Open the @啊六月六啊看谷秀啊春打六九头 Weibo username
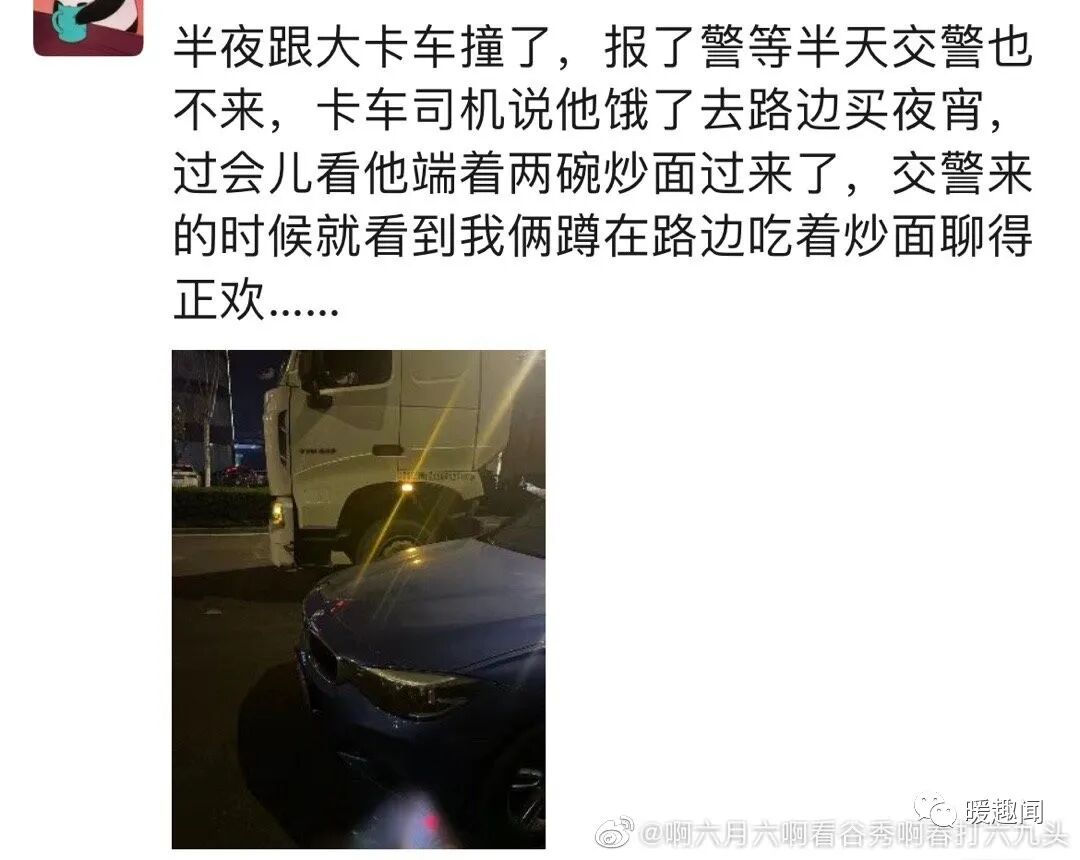Screen dimensions: 1080x860 [x=854, y=833]
